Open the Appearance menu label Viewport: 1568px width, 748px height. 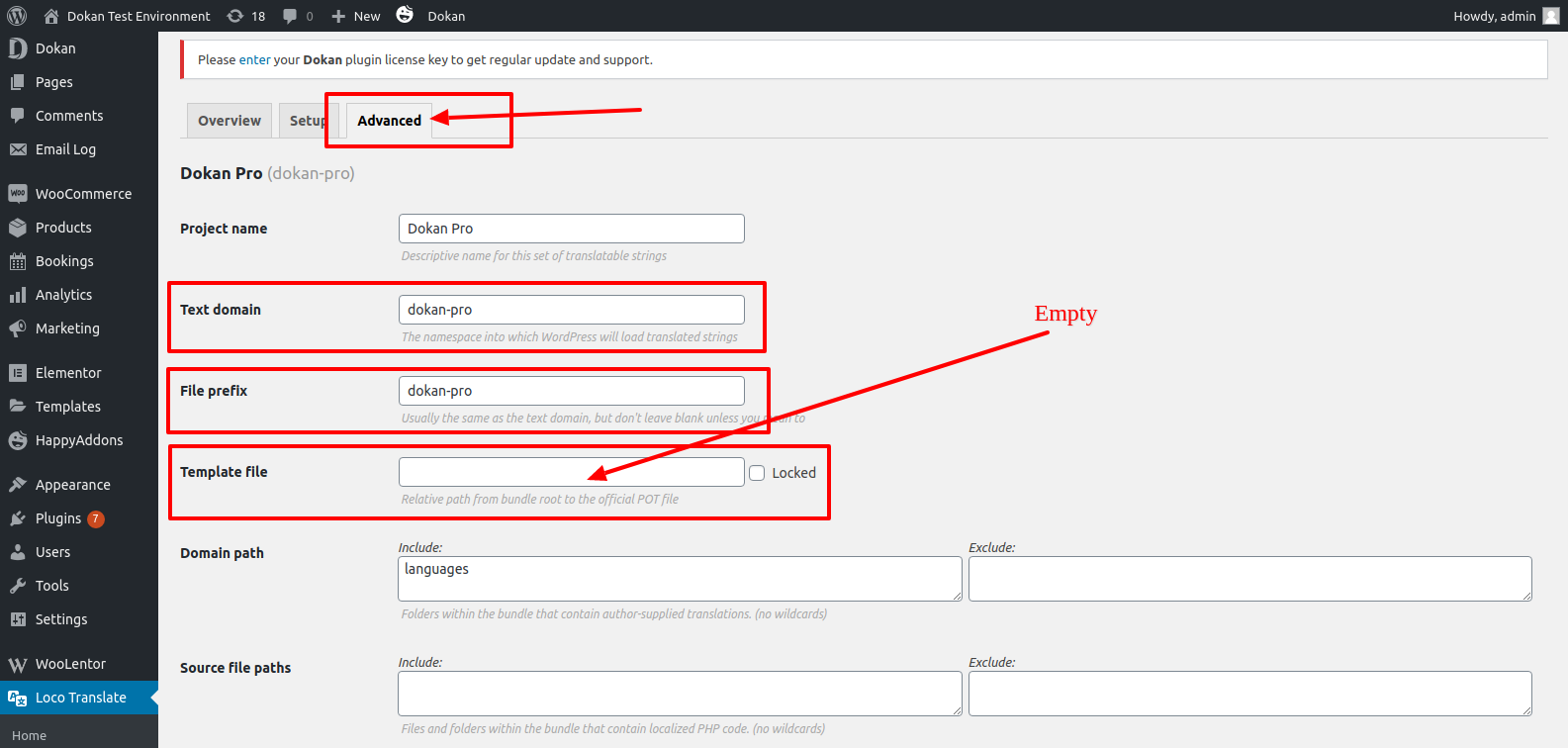tap(73, 485)
